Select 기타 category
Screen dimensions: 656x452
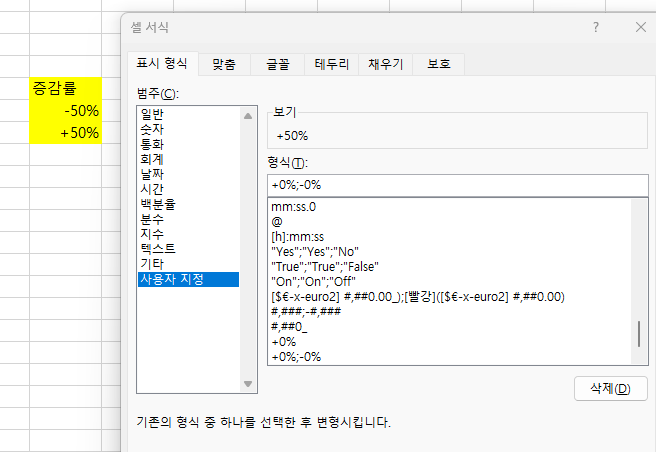tap(188, 264)
